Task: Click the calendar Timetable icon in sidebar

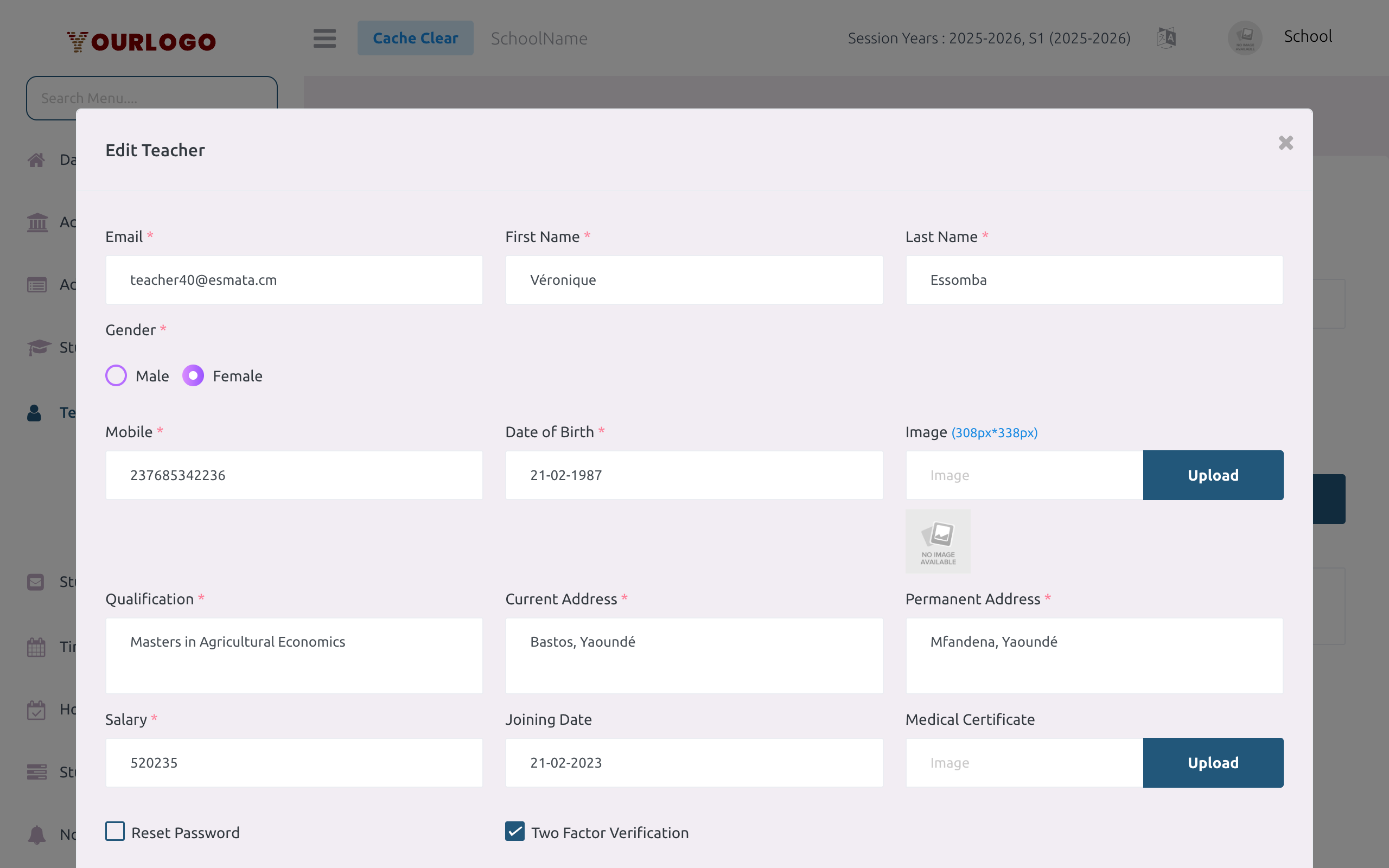Action: coord(36,647)
